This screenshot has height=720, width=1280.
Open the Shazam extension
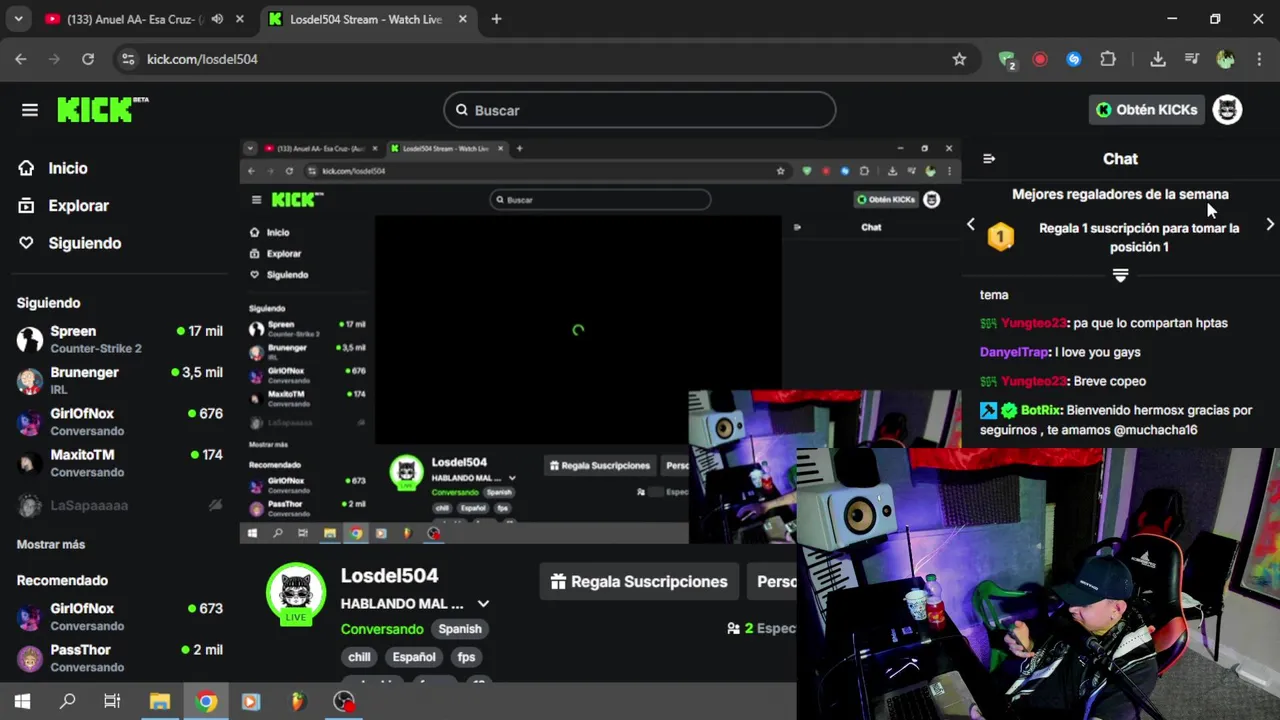pyautogui.click(x=1074, y=59)
